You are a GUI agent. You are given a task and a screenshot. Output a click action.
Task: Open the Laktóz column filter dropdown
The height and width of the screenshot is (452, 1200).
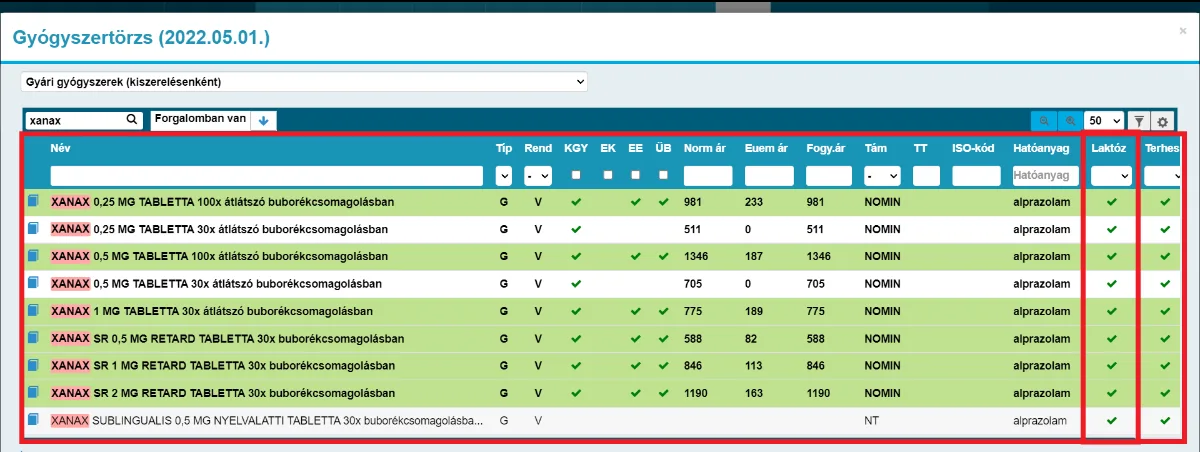point(1111,176)
